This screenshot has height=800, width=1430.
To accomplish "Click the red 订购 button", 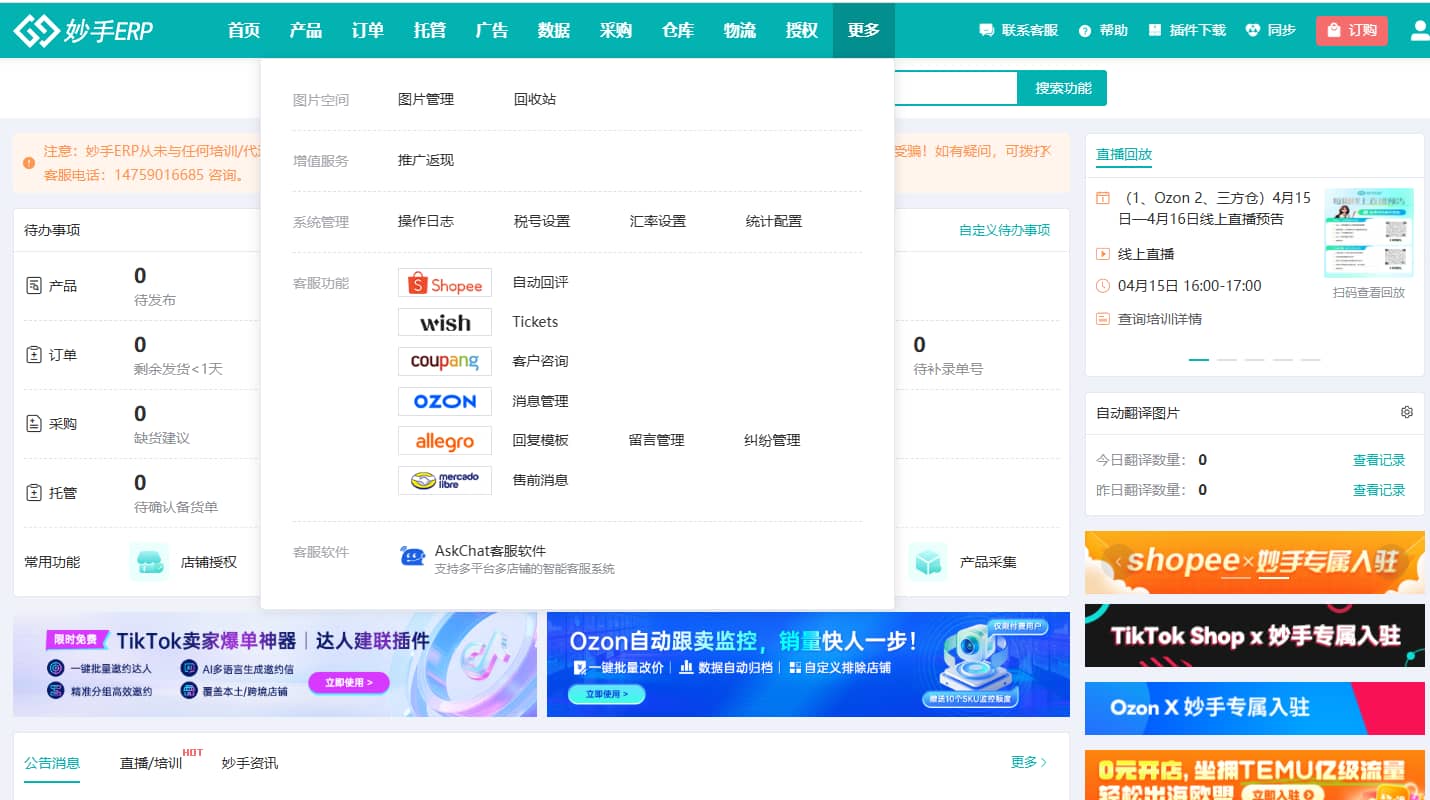I will click(1352, 31).
